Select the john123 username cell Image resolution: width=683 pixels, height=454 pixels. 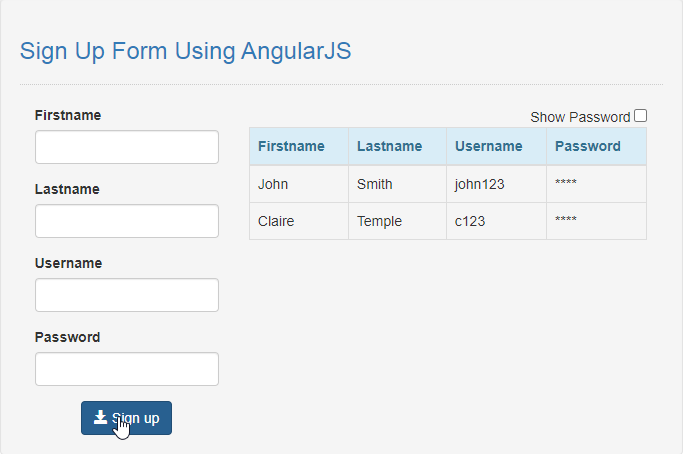coord(496,184)
